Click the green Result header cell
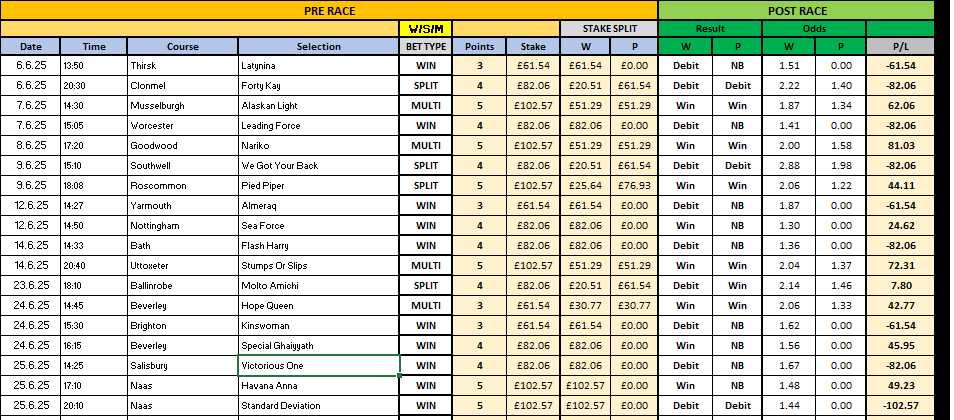 pyautogui.click(x=710, y=29)
